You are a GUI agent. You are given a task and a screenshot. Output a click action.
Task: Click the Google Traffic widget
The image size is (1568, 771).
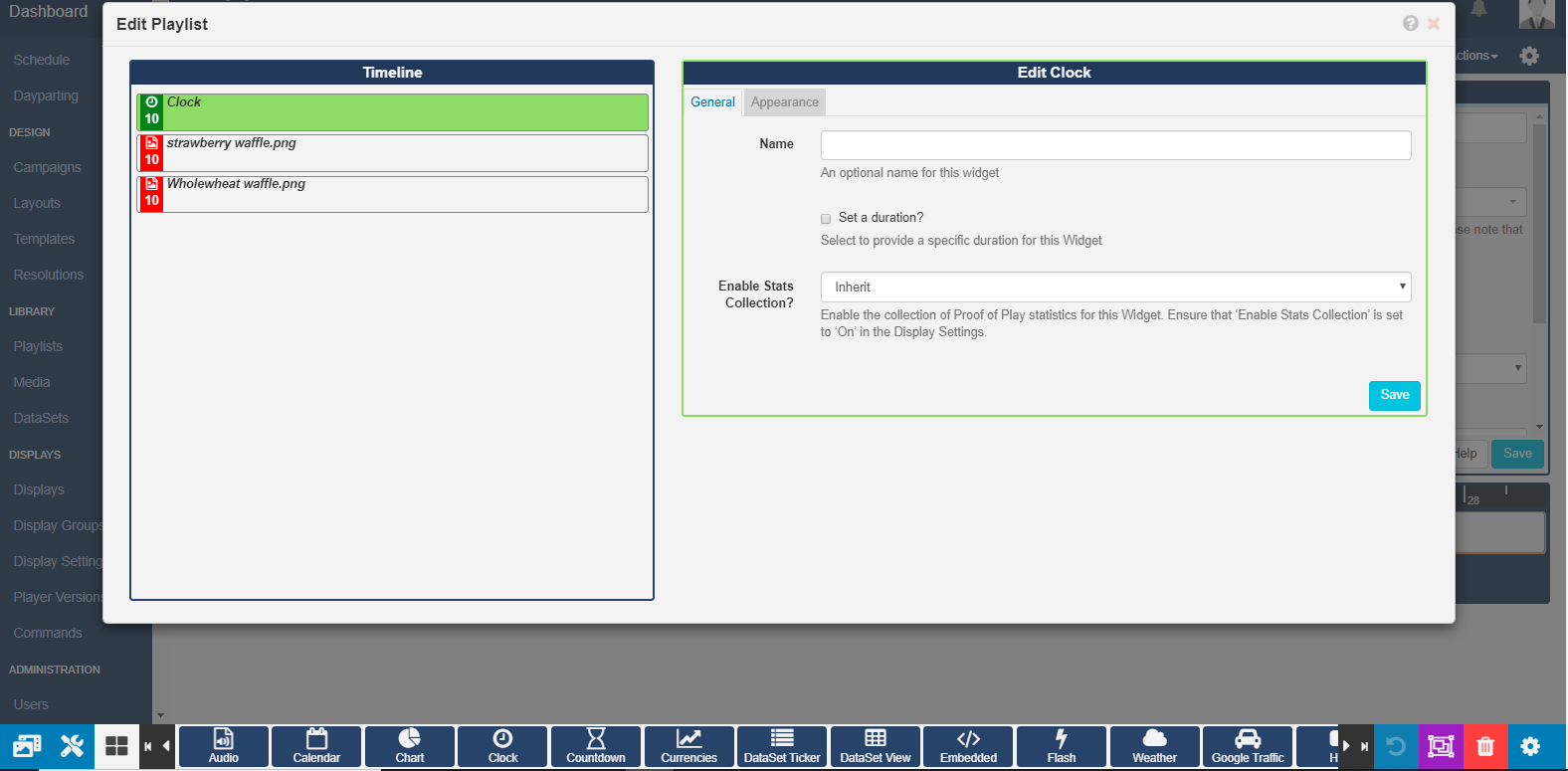pyautogui.click(x=1248, y=746)
